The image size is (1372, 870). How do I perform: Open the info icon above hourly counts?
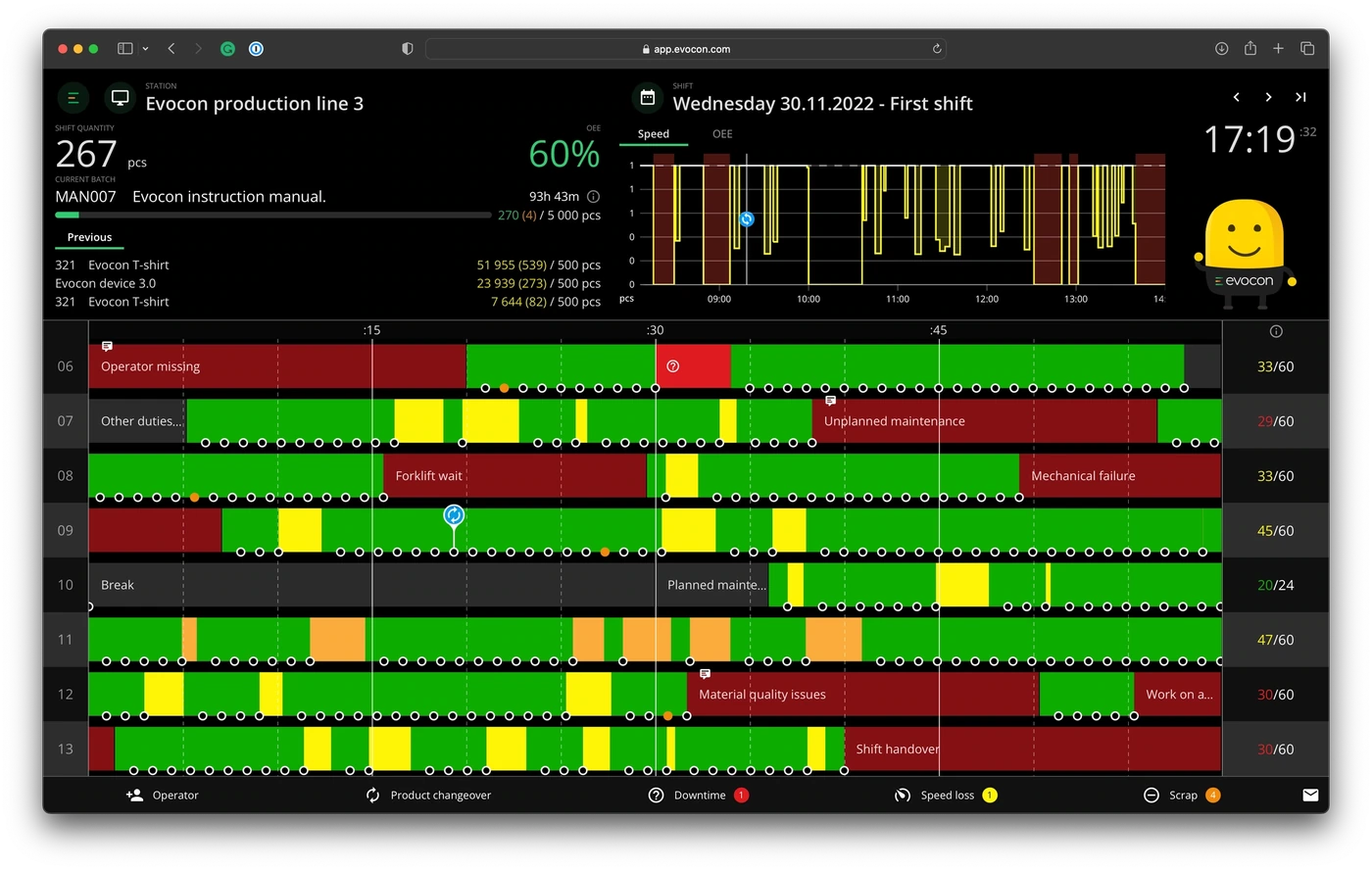tap(1276, 331)
